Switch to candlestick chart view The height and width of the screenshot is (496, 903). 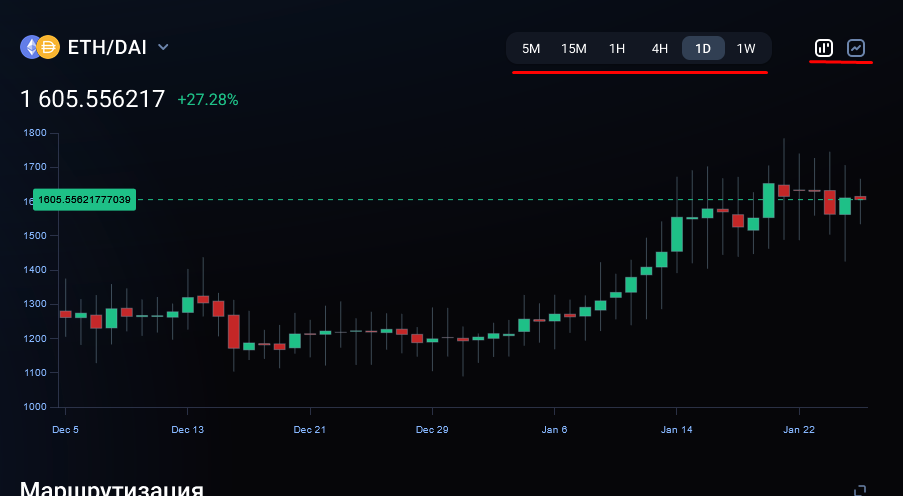(824, 48)
